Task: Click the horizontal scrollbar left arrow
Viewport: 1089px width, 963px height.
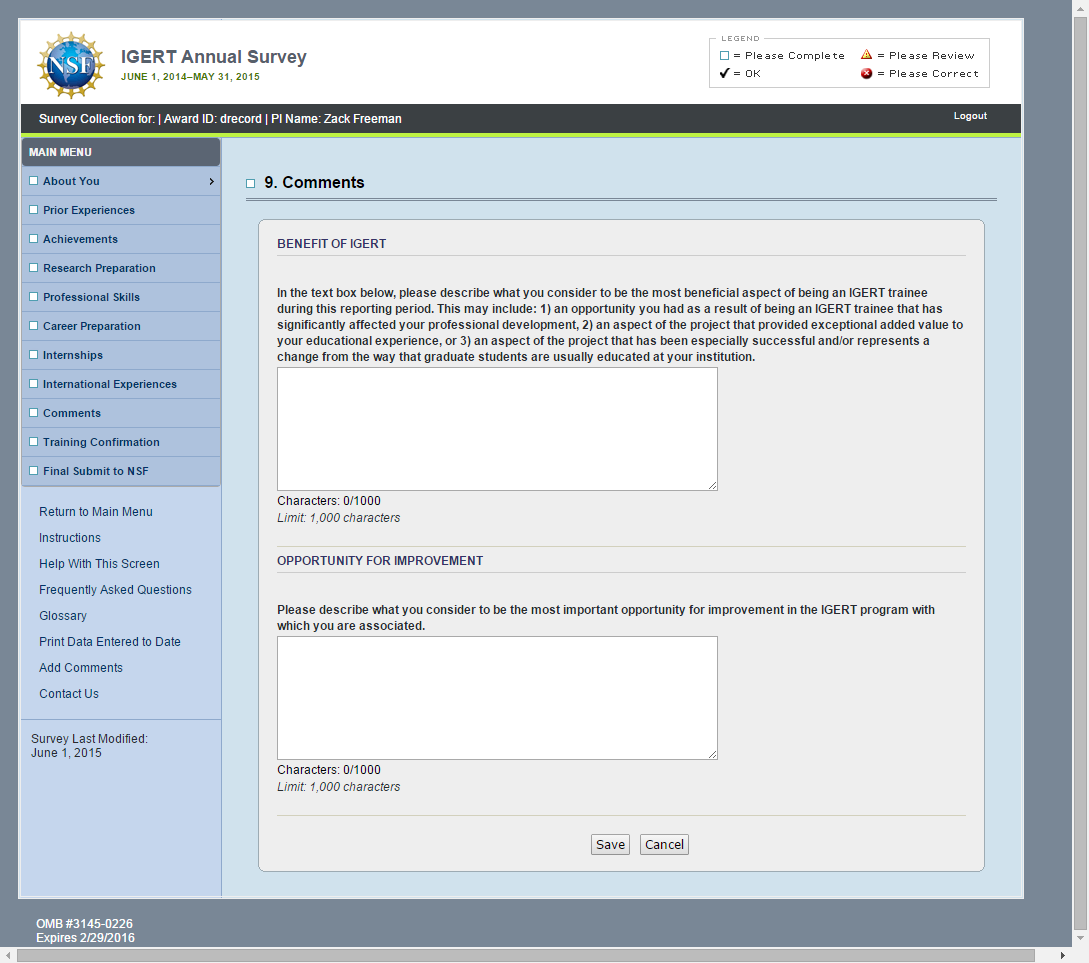Action: click(7, 956)
